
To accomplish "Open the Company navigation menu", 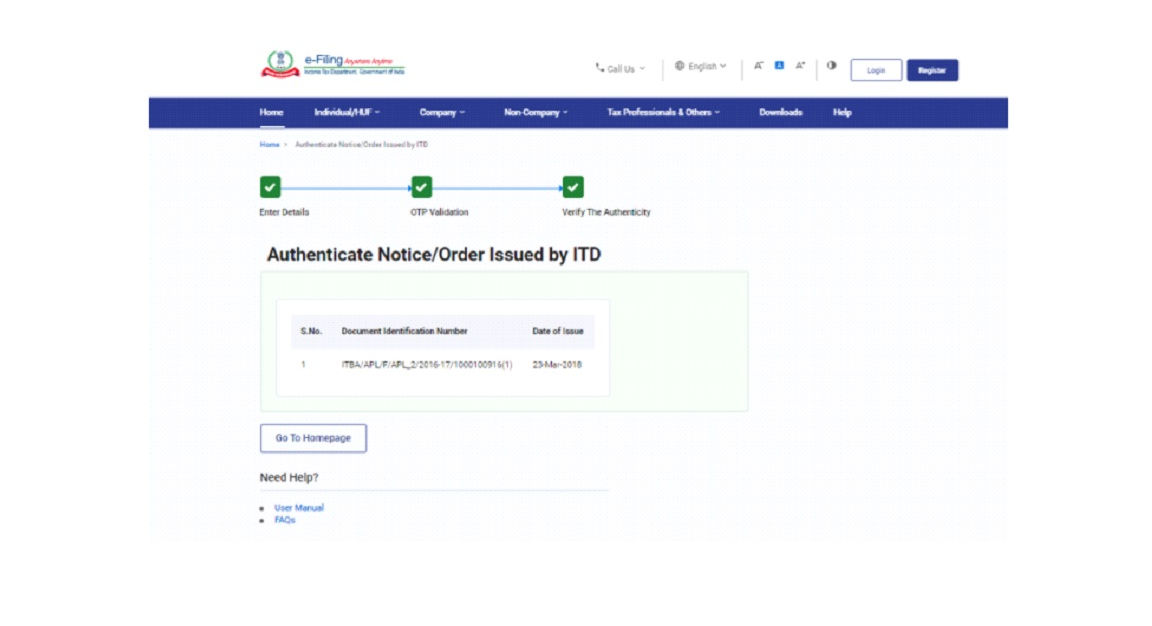I will point(442,112).
